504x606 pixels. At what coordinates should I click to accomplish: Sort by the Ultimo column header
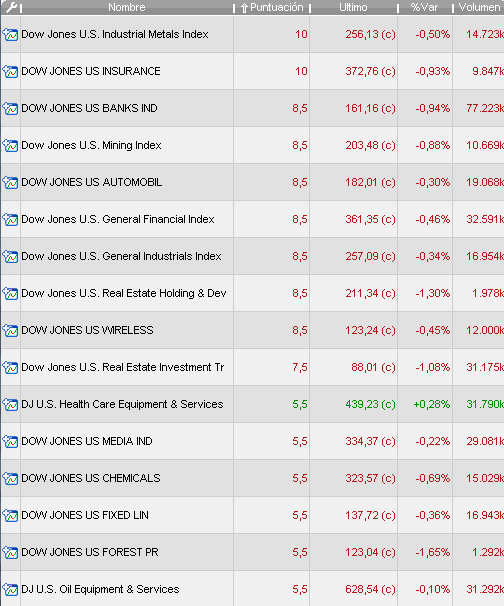pos(353,7)
